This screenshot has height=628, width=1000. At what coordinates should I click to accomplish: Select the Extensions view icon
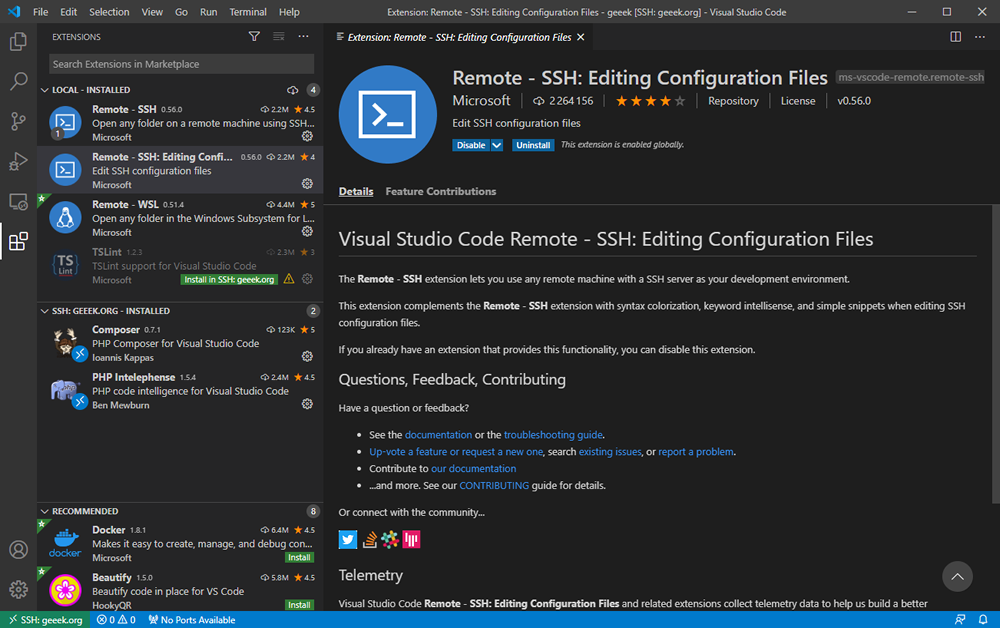pos(18,242)
